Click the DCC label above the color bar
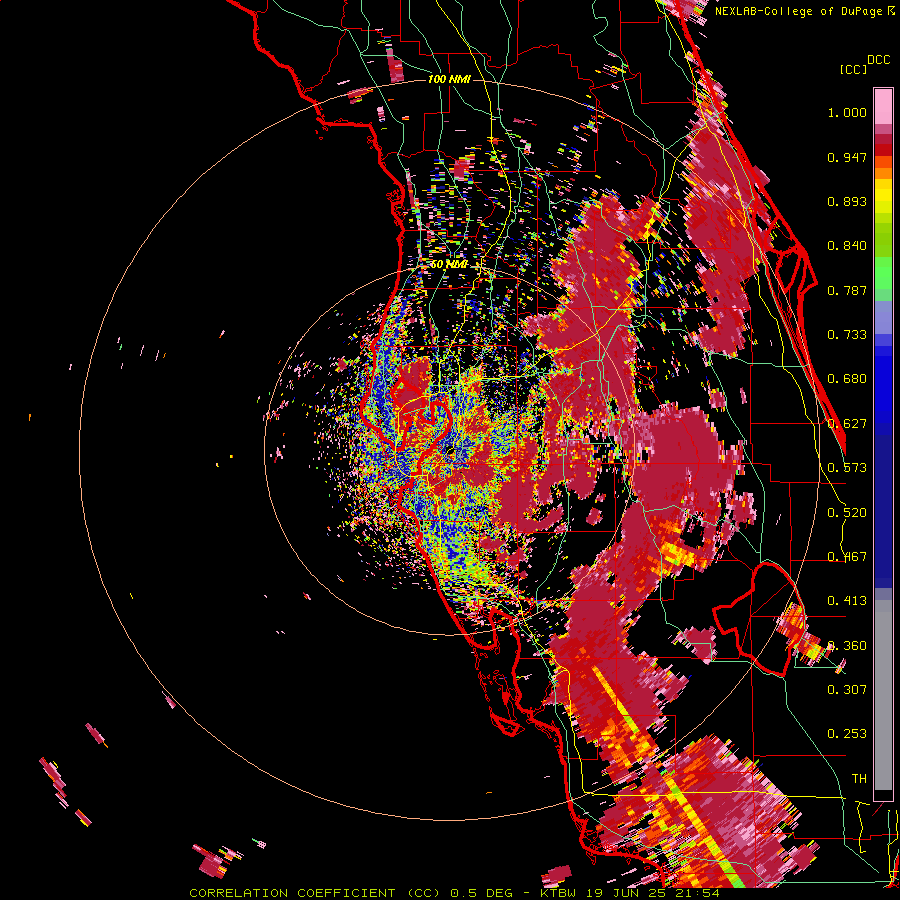This screenshot has width=900, height=900. click(x=878, y=60)
